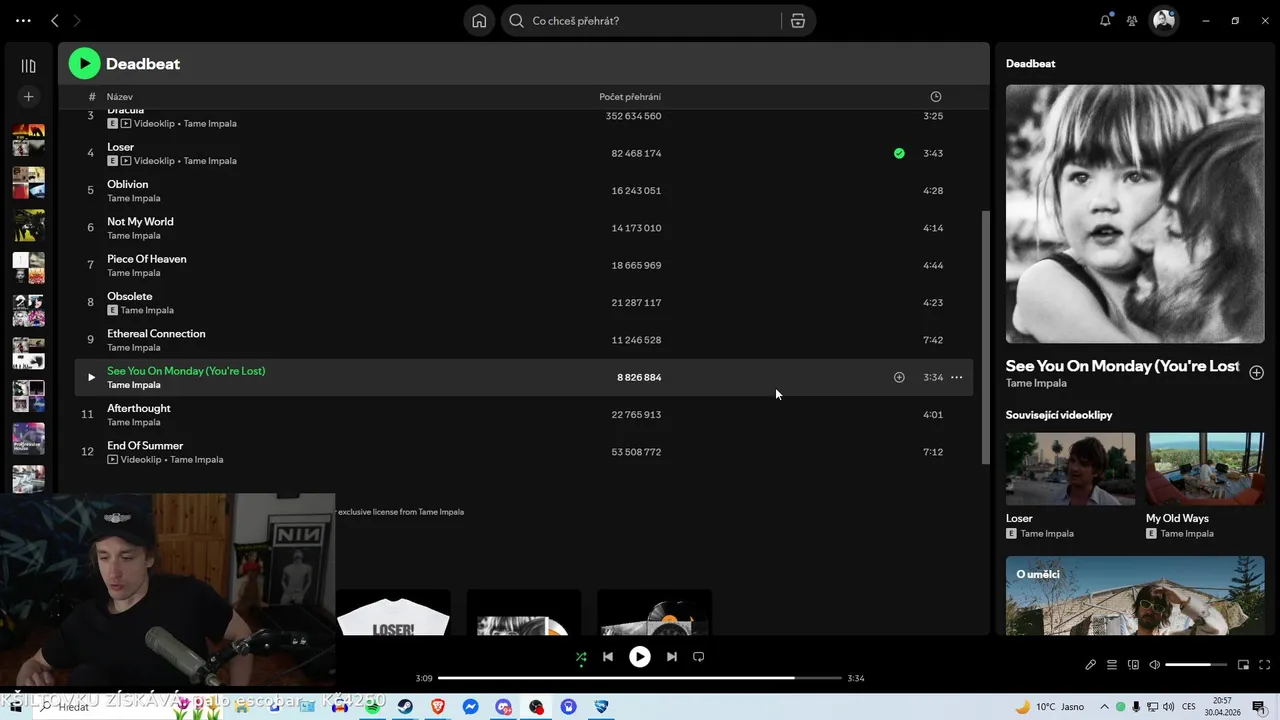Toggle repeat mode
Image resolution: width=1280 pixels, height=720 pixels.
(699, 657)
